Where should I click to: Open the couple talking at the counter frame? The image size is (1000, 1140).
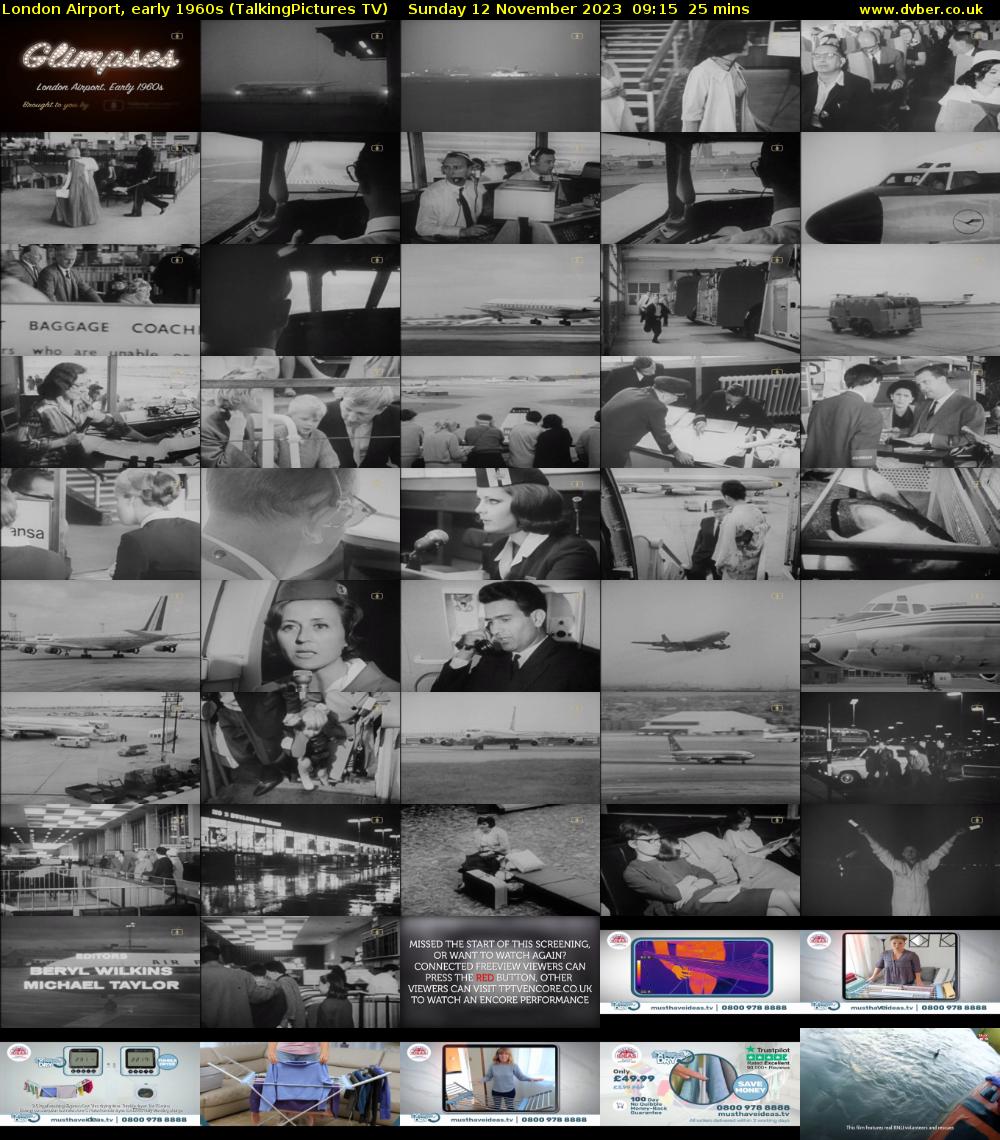point(900,412)
